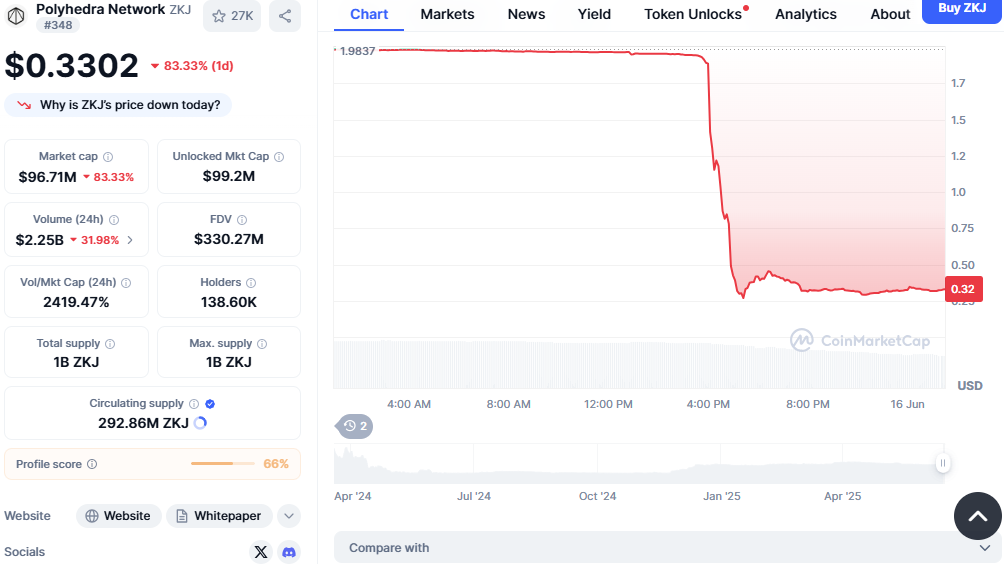Click the circulating supply progress ring icon
The image size is (1004, 564).
[200, 423]
